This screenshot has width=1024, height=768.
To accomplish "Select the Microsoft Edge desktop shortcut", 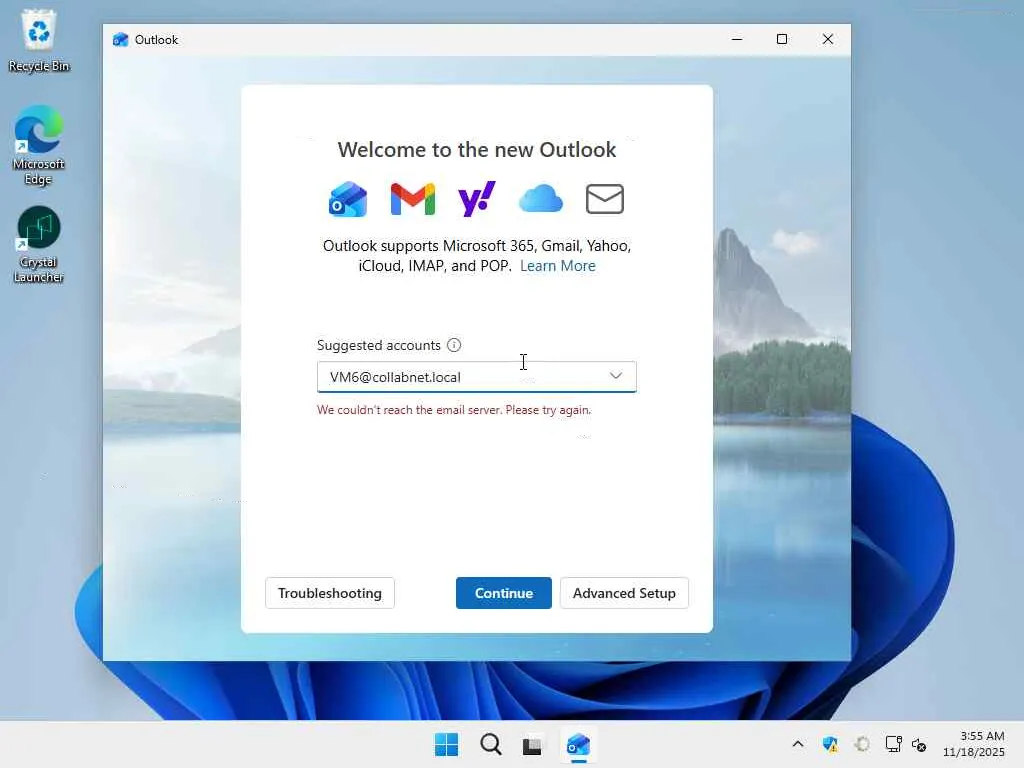I will [39, 146].
